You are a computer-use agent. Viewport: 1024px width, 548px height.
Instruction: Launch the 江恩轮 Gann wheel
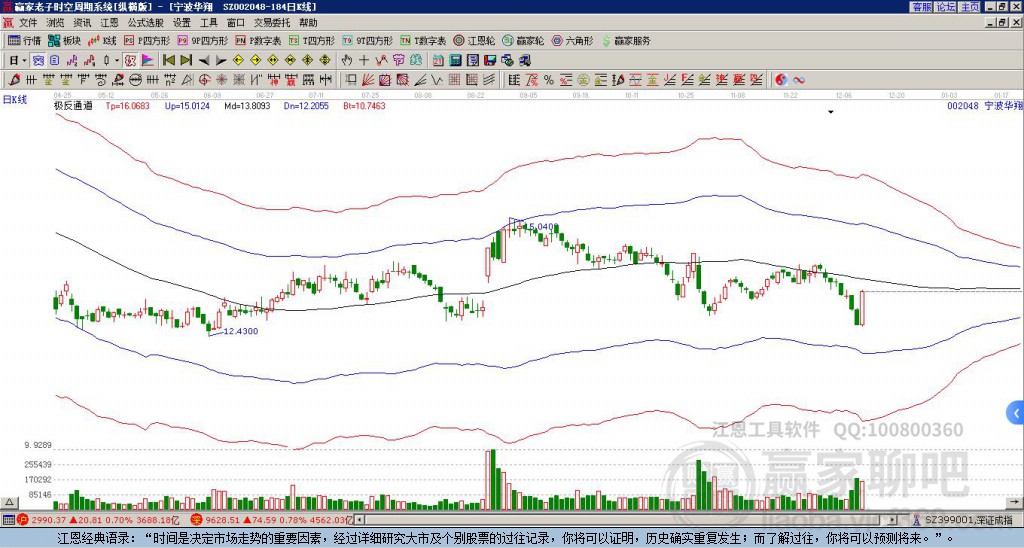[x=473, y=40]
